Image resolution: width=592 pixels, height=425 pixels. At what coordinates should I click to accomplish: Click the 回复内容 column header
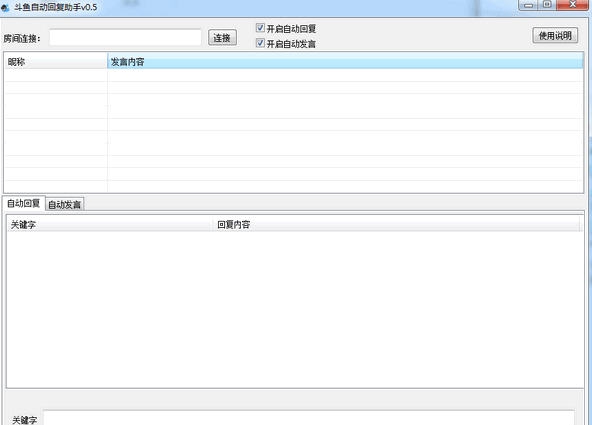(396, 225)
